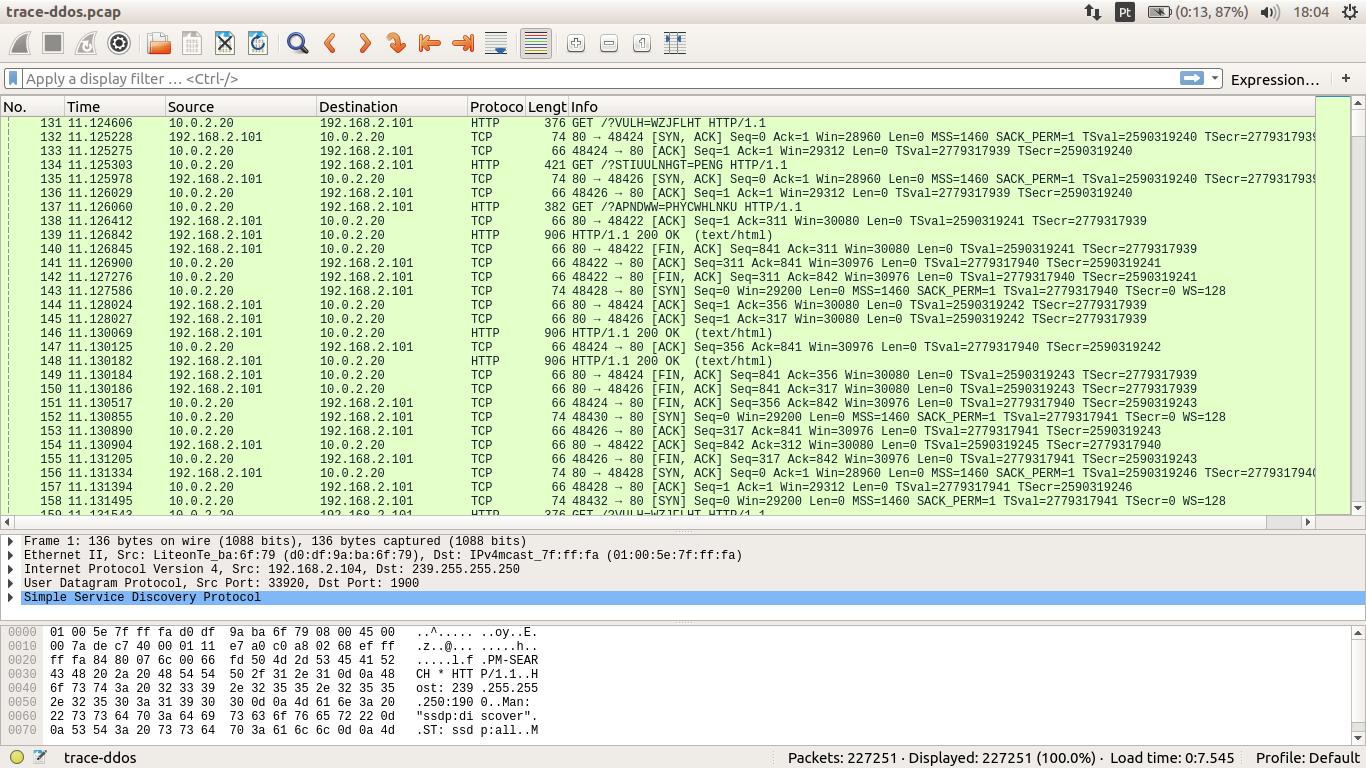Viewport: 1366px width, 768px height.
Task: Reload this capture file
Action: tap(258, 43)
